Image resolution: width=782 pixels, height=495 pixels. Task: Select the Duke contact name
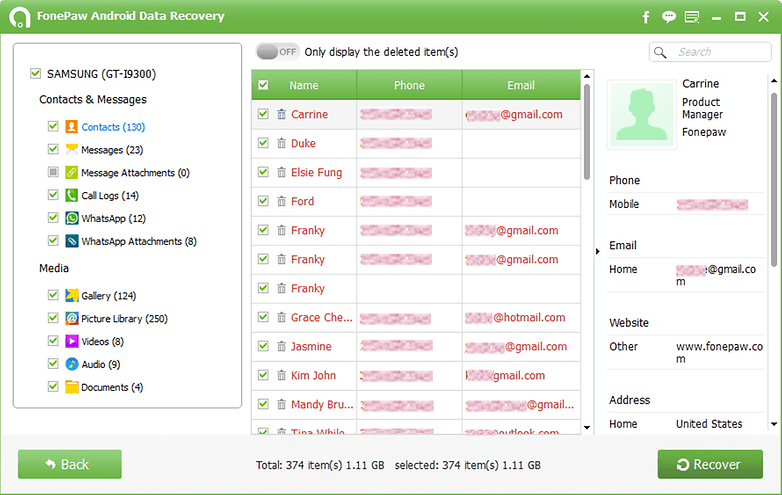(303, 144)
